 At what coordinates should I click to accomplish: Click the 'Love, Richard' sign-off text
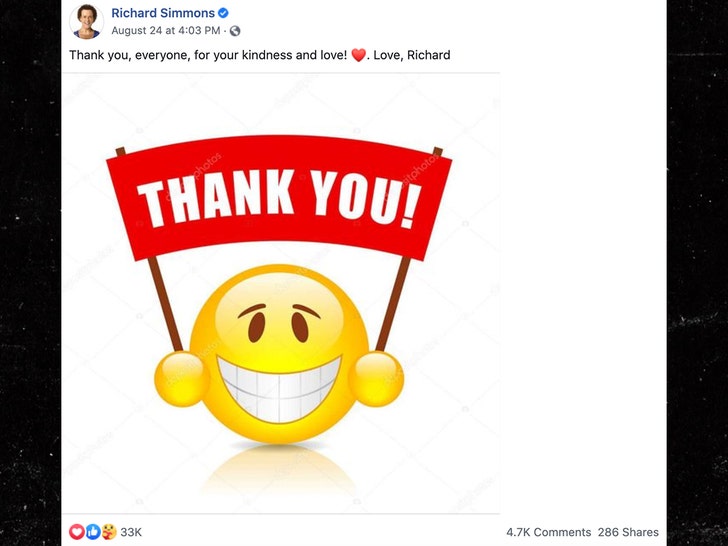412,55
